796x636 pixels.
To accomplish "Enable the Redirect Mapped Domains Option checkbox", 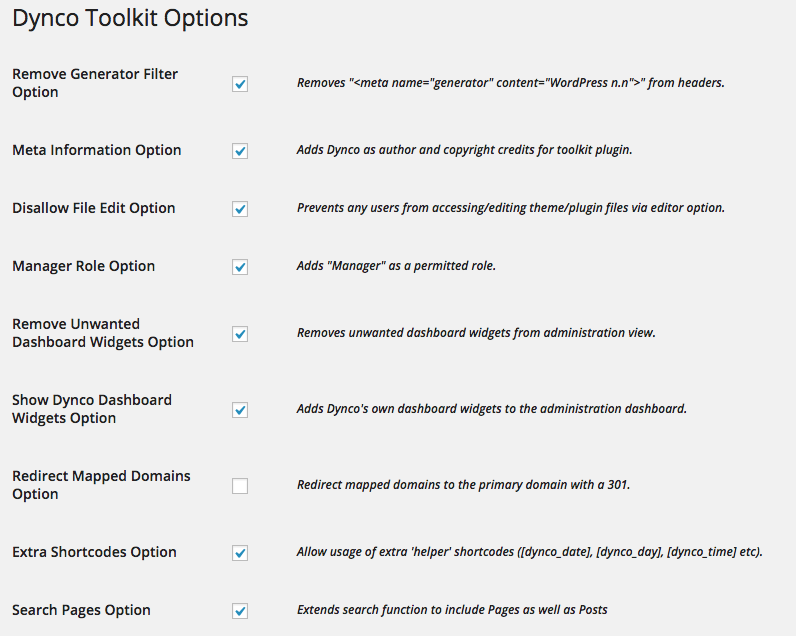I will pos(240,486).
